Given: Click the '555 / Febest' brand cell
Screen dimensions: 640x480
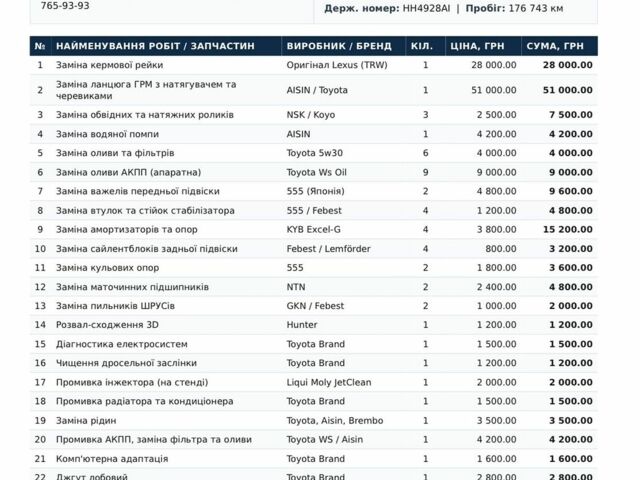Looking at the screenshot, I should (314, 211).
